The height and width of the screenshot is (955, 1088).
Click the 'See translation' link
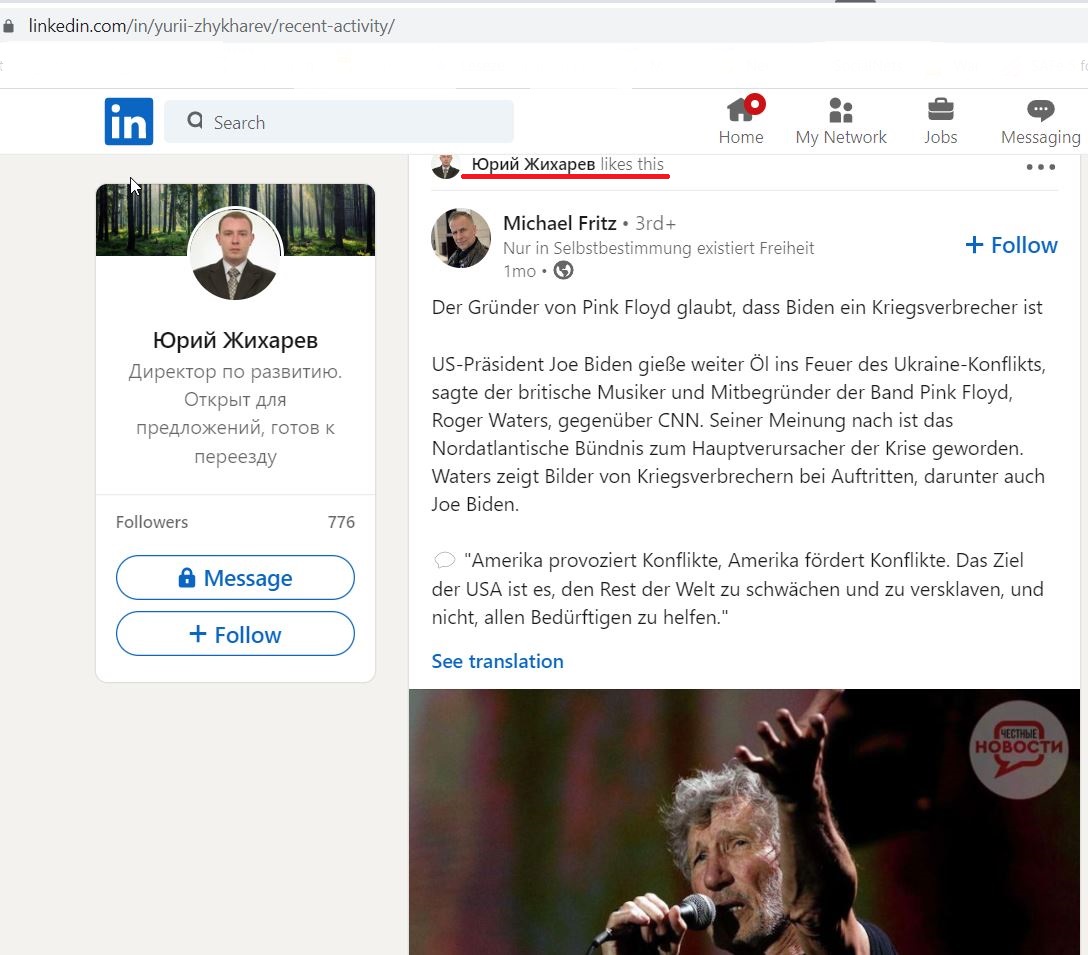click(x=498, y=661)
